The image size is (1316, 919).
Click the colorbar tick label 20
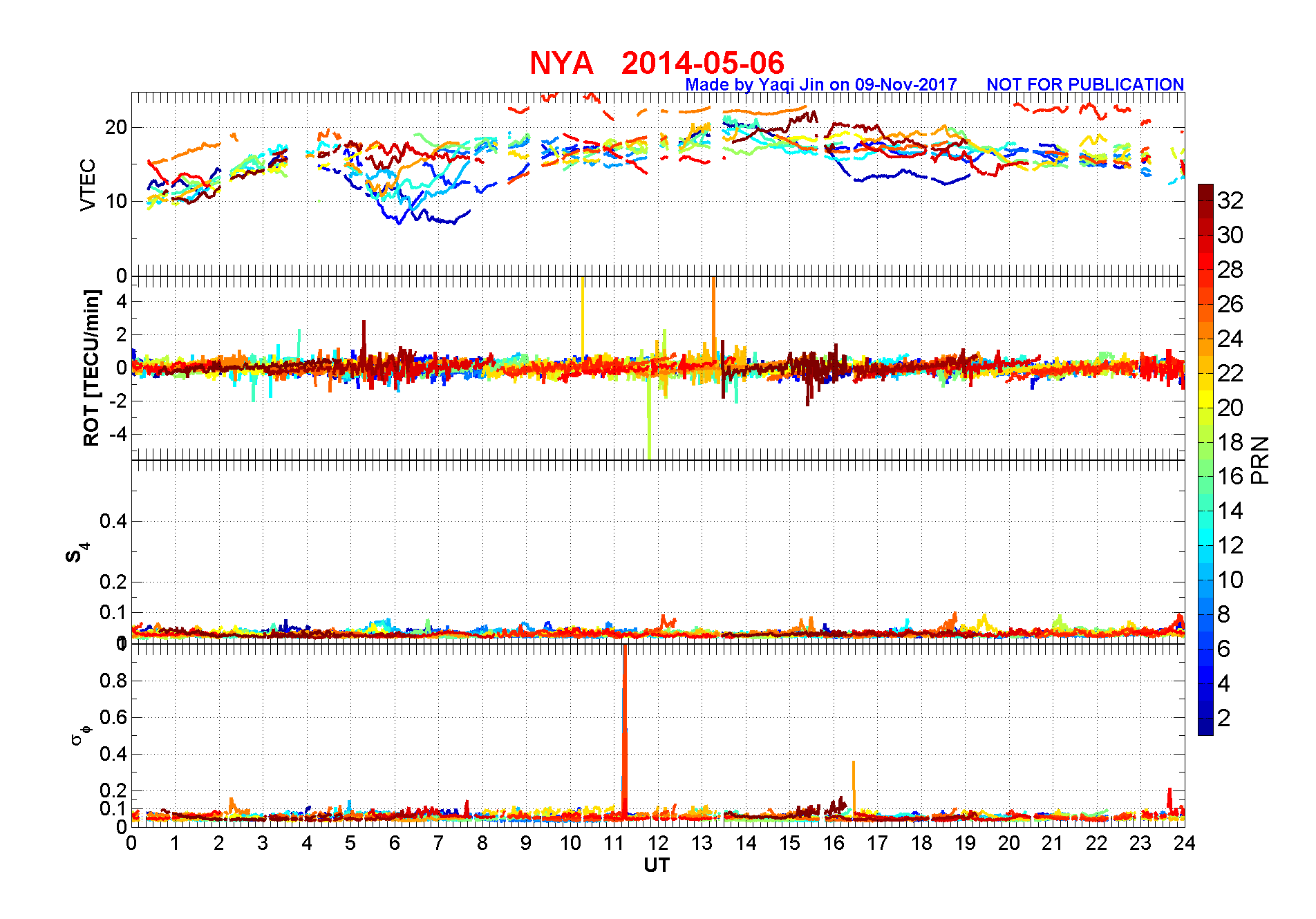[x=1230, y=408]
